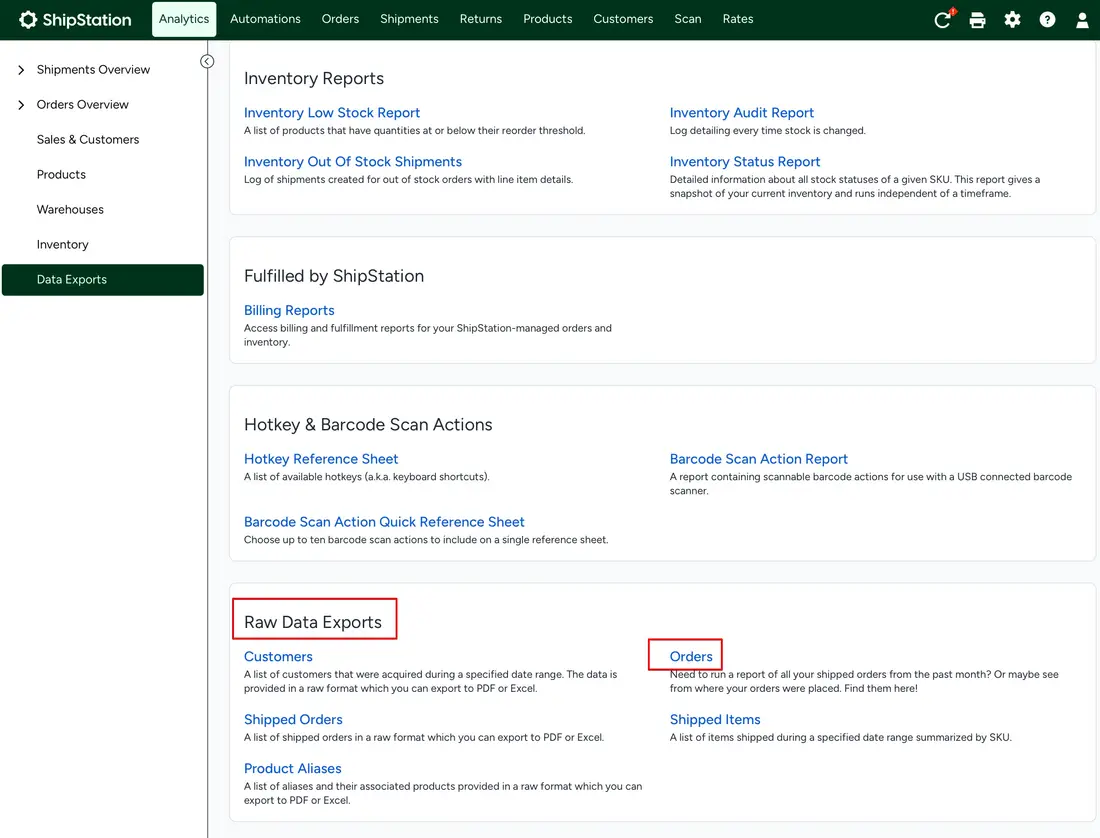Open the help question mark icon

pyautogui.click(x=1047, y=20)
